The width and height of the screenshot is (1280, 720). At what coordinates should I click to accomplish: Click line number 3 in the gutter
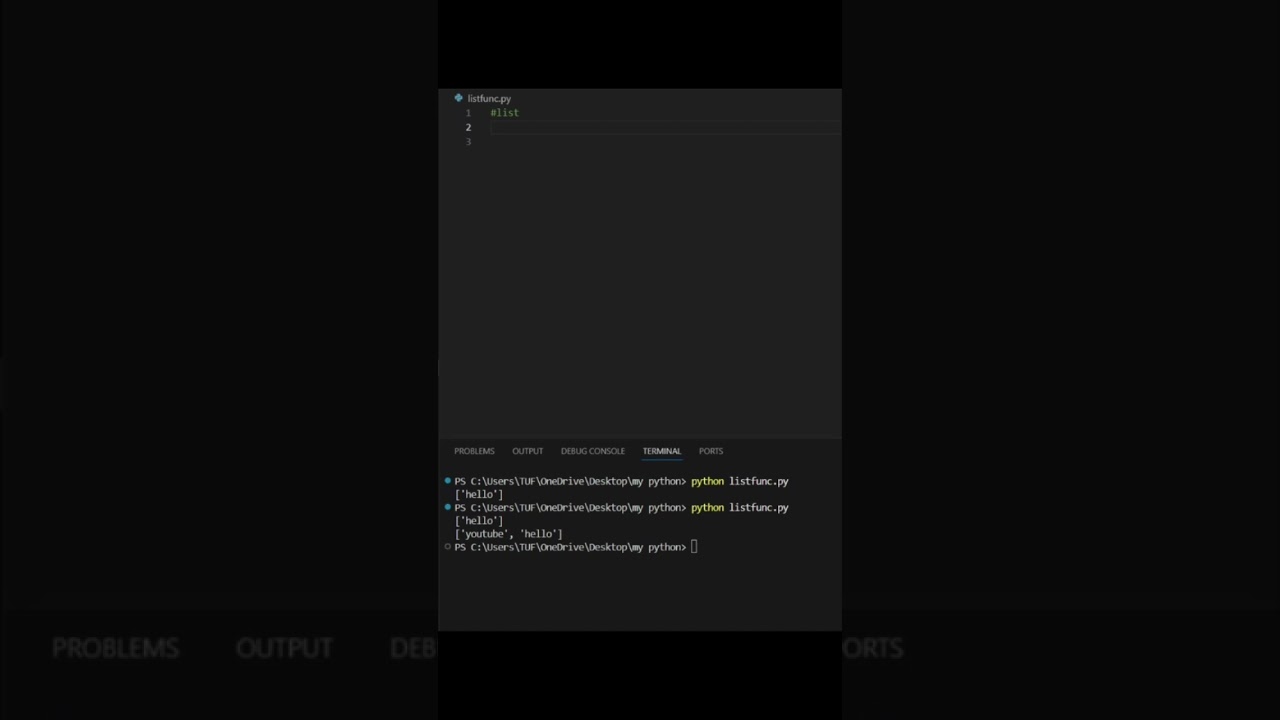[468, 142]
